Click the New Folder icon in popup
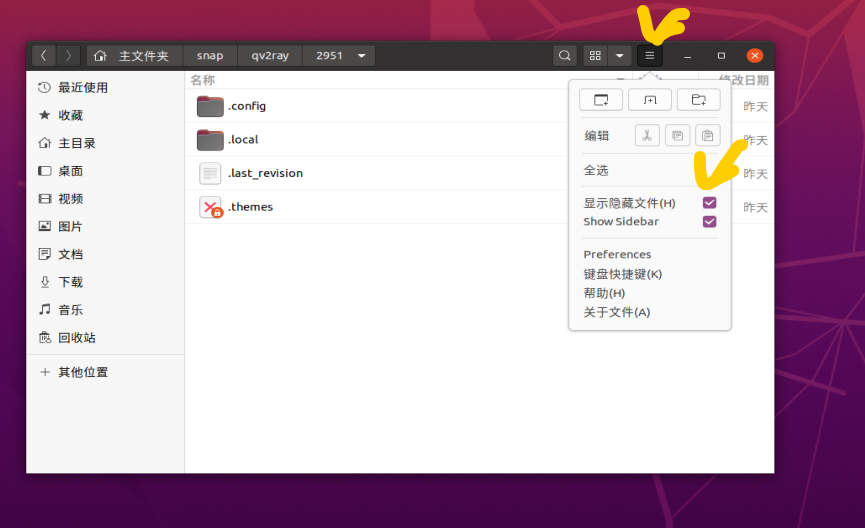The image size is (865, 528). coord(698,100)
